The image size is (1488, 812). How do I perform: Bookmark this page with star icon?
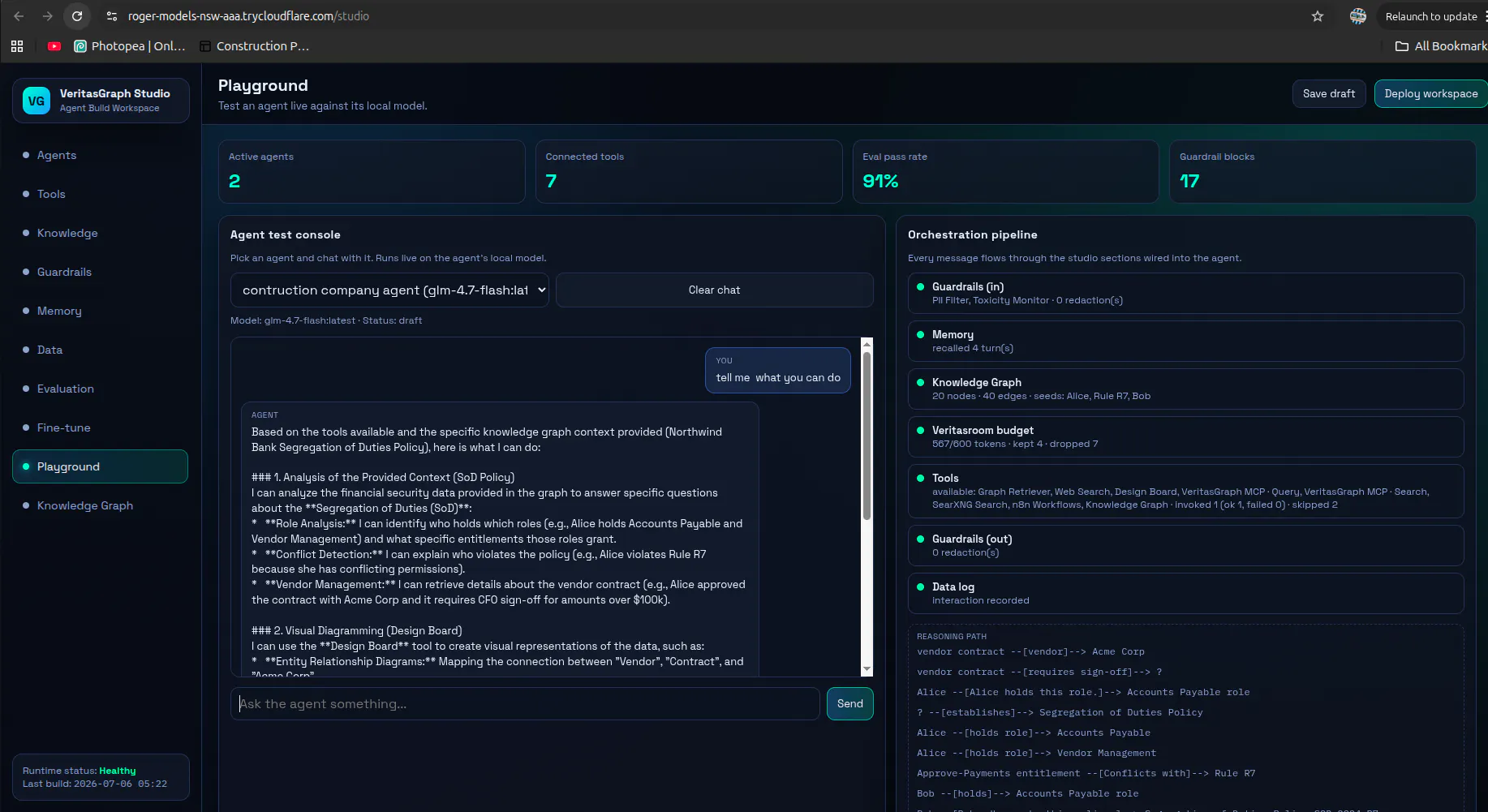pos(1318,16)
